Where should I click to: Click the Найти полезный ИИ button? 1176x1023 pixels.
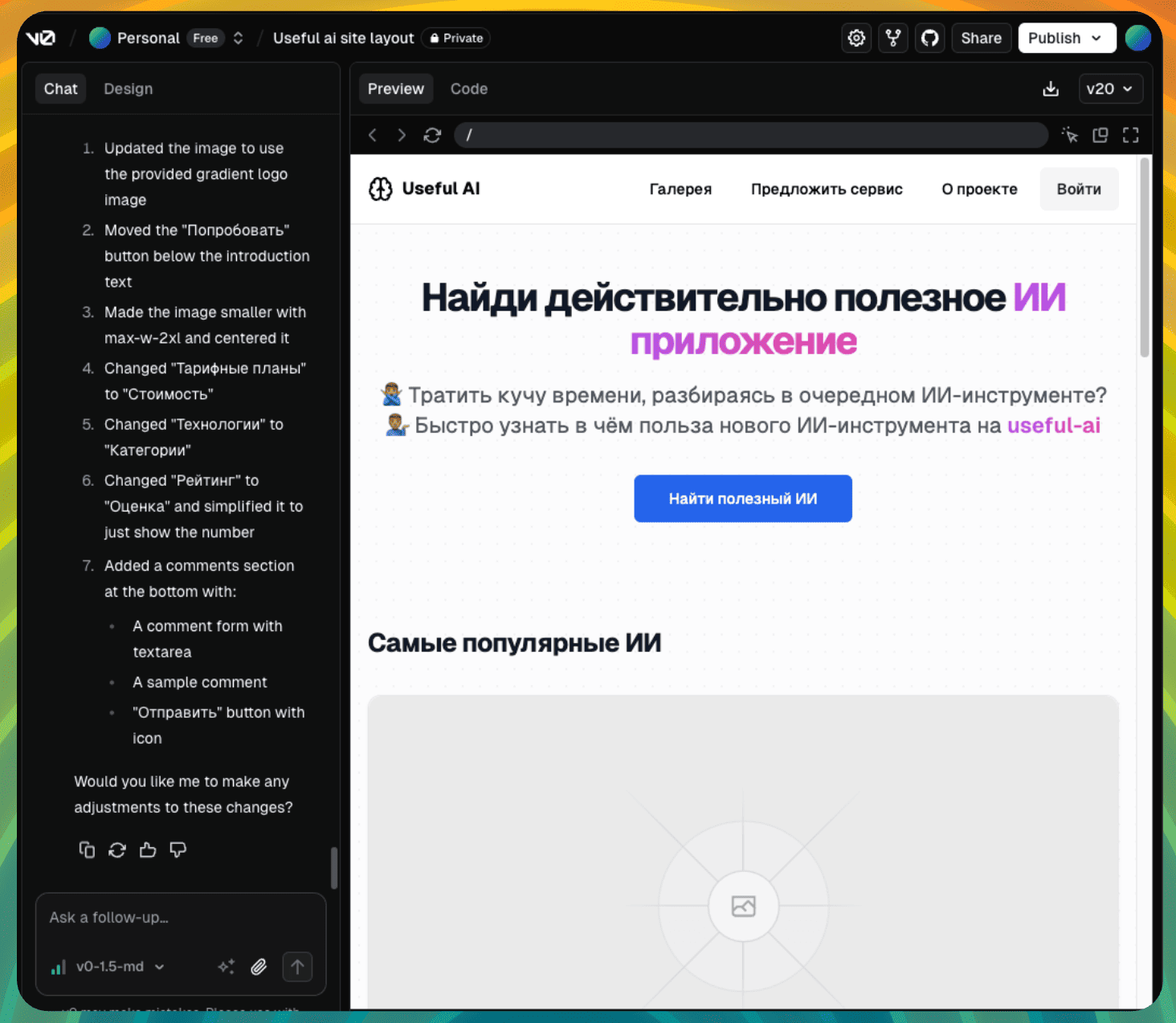742,498
